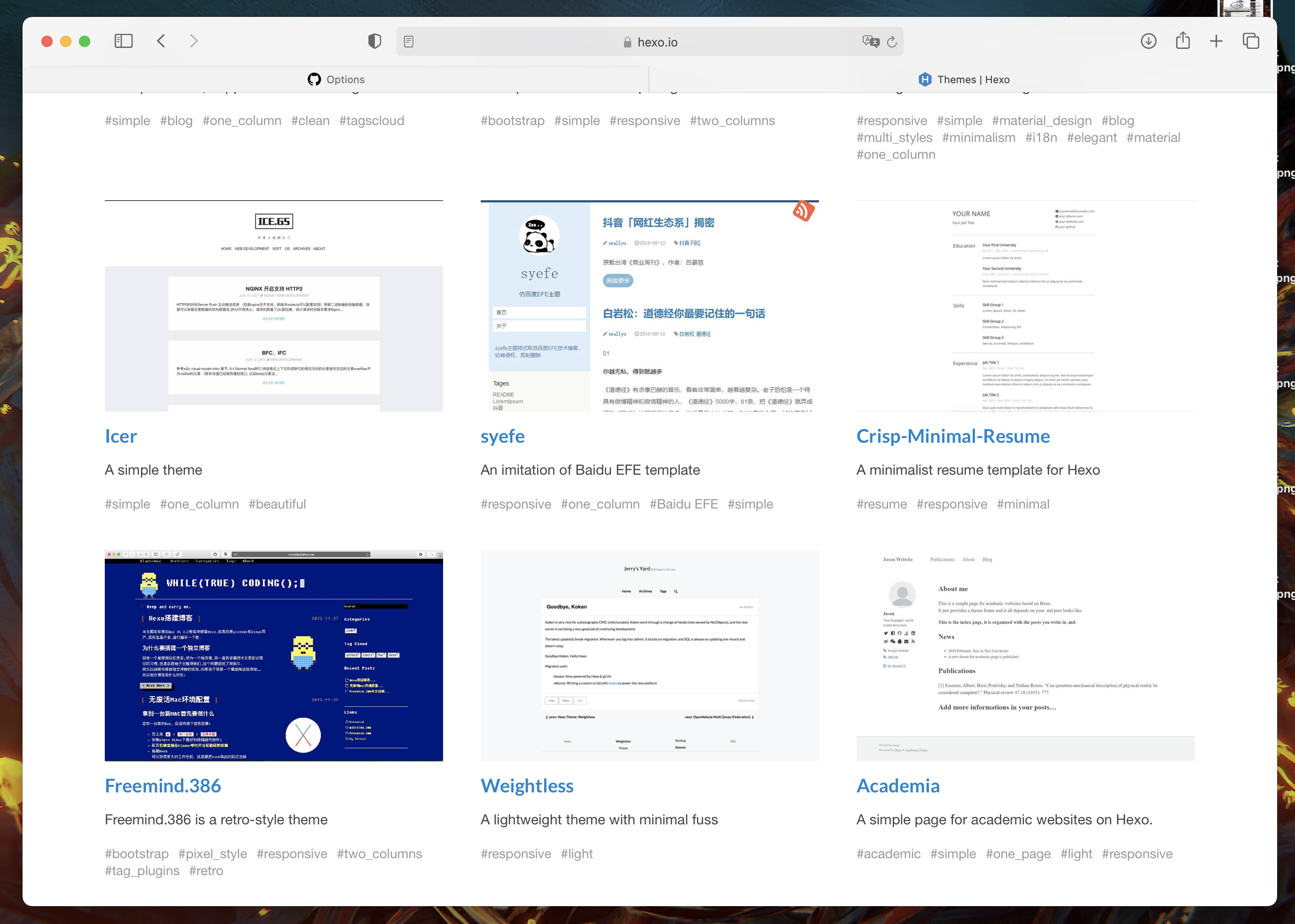1295x924 pixels.
Task: Switch to the Options tab
Action: (x=336, y=79)
